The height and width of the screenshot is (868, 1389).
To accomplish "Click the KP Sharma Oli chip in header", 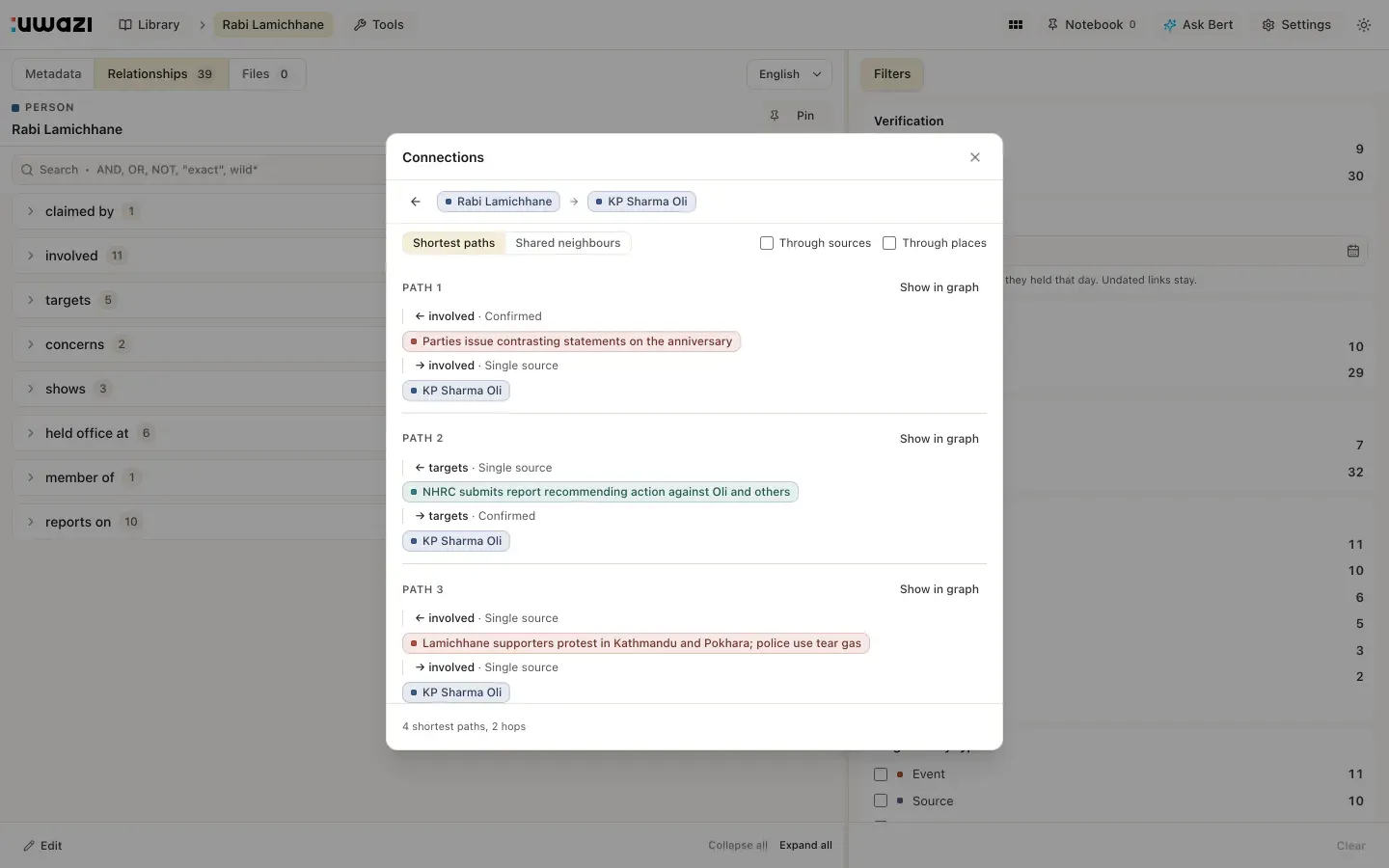I will coord(641,202).
